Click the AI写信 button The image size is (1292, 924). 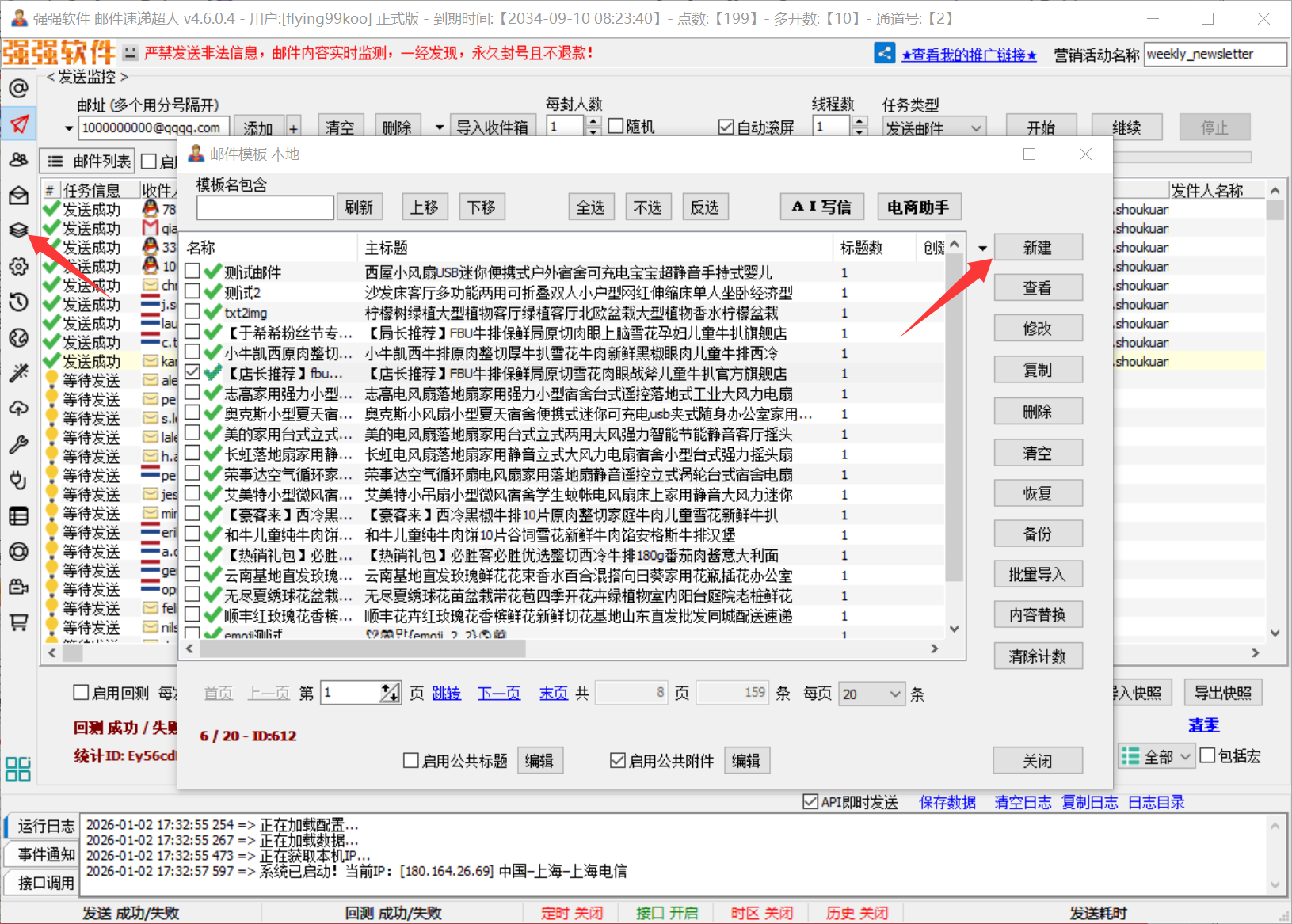[821, 207]
